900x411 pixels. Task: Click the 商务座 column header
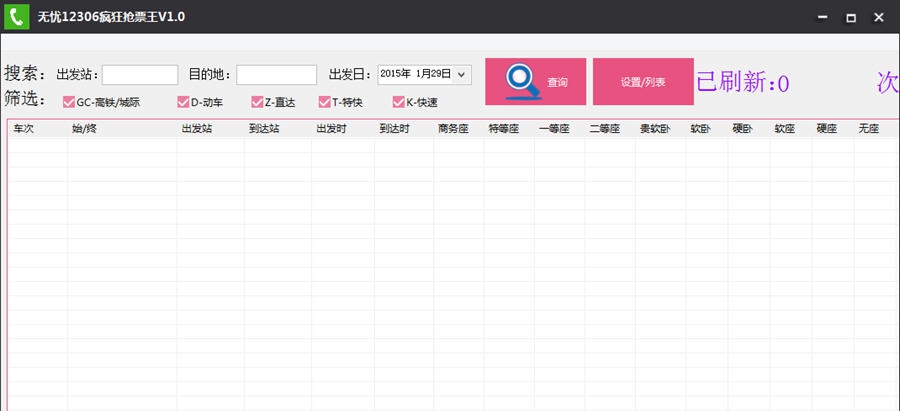coord(453,129)
